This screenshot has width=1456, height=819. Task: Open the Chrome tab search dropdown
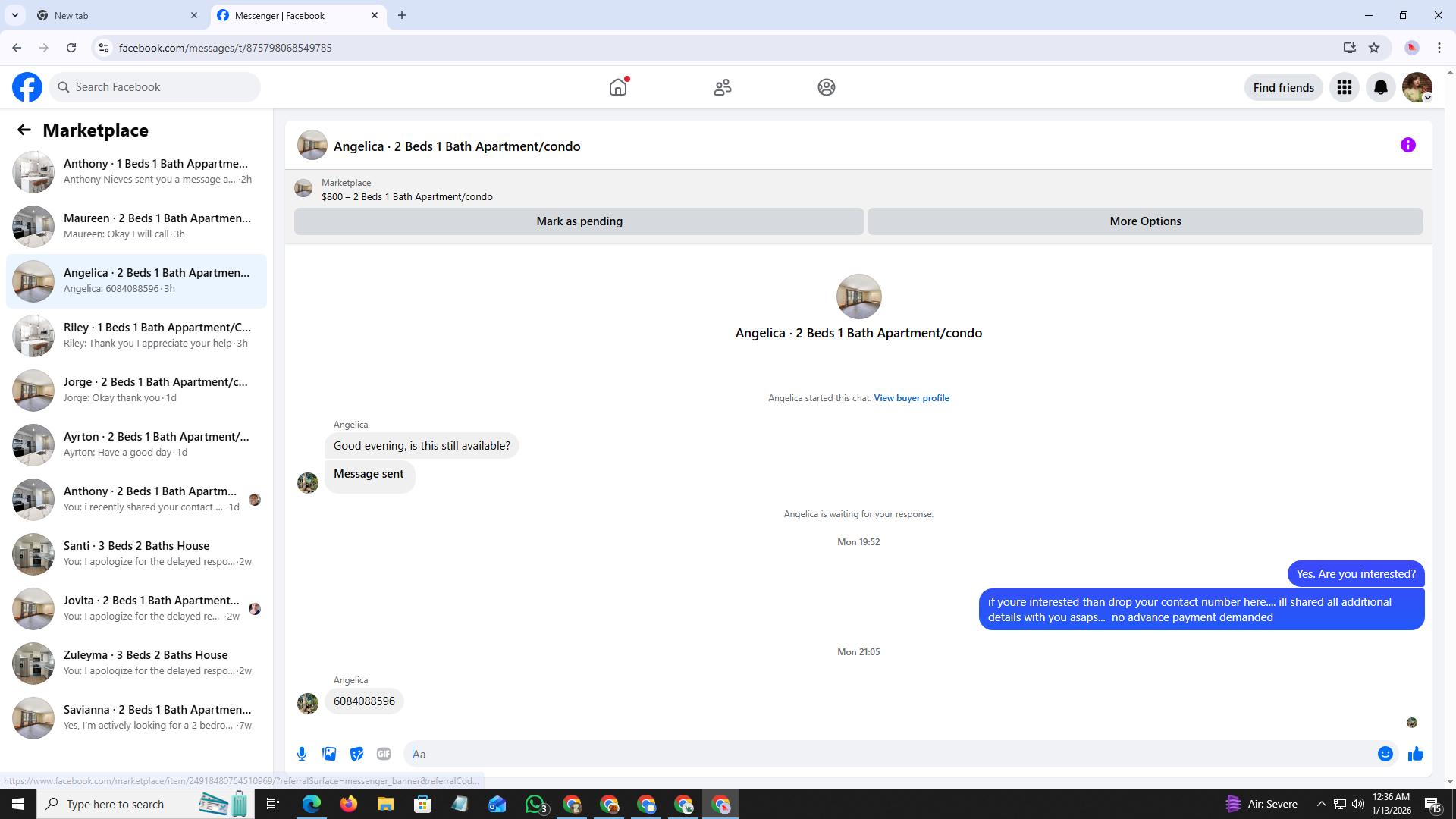pos(14,15)
